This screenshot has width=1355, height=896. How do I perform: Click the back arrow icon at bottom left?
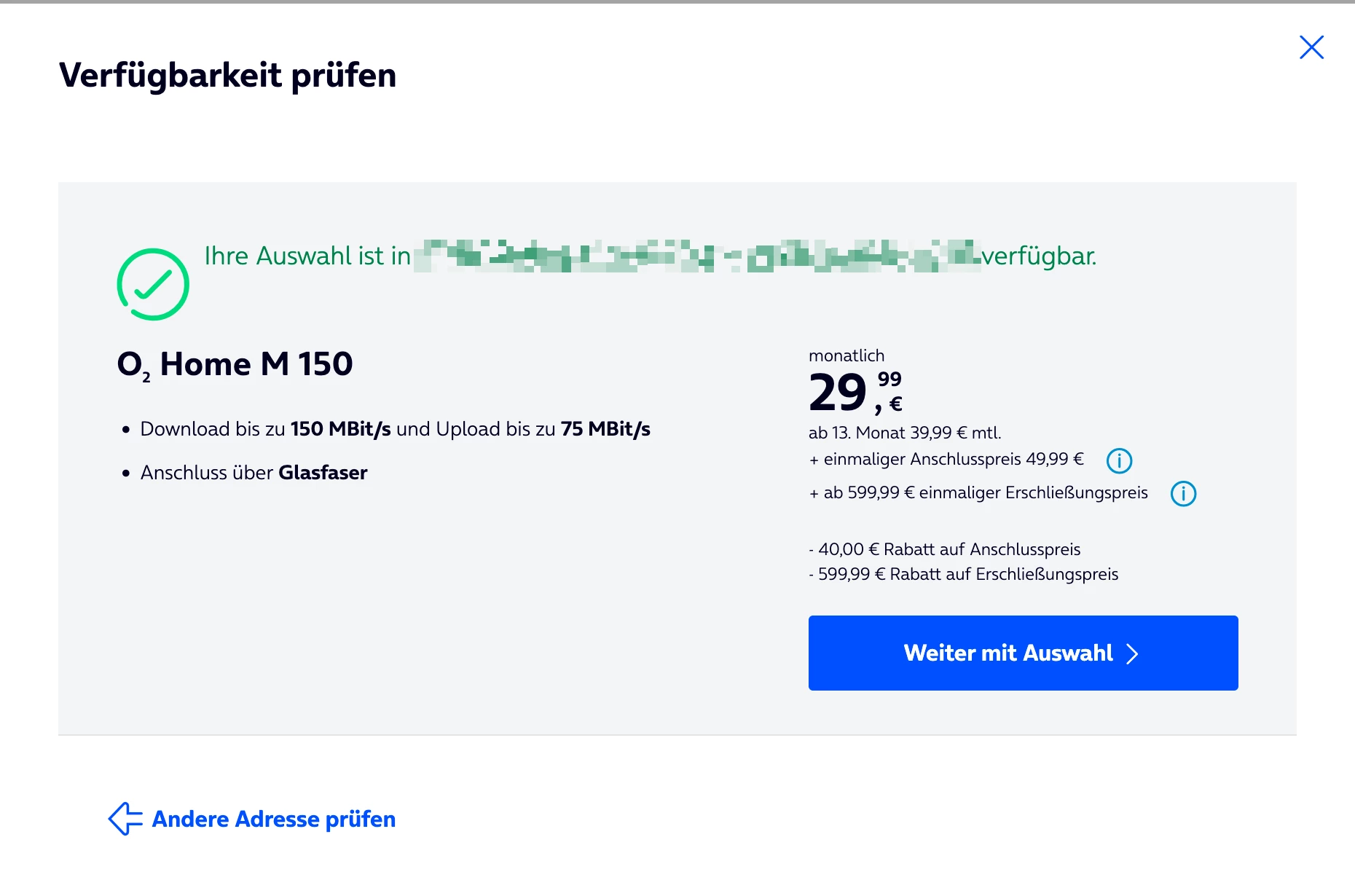pos(125,819)
